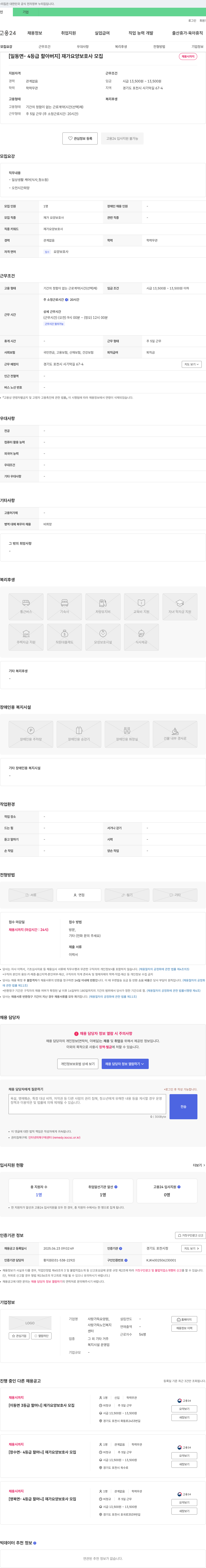Click the 구인인증번호 info icon
This screenshot has height=1568, width=206.
point(126,1260)
